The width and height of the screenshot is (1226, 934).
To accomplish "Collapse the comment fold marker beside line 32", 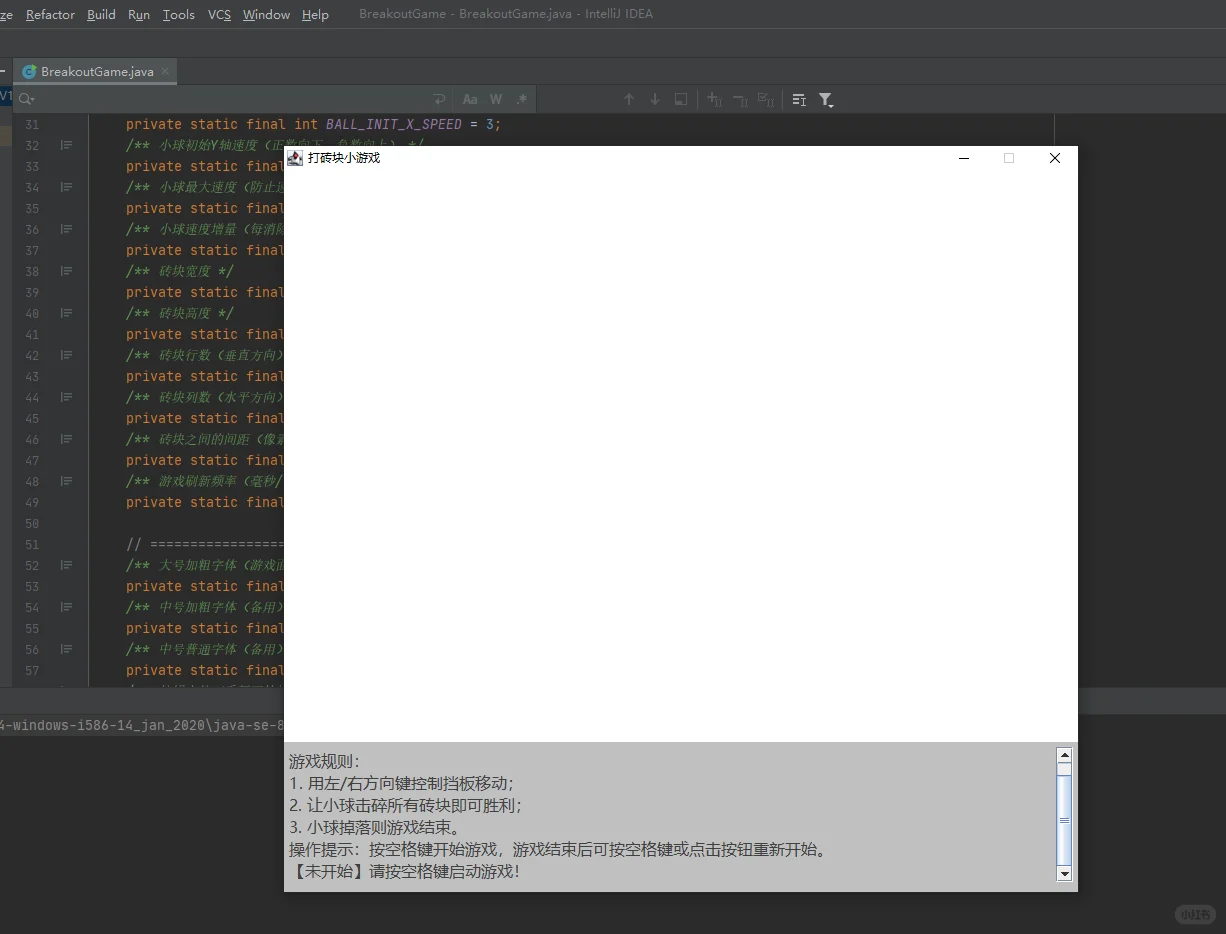I will coord(66,144).
